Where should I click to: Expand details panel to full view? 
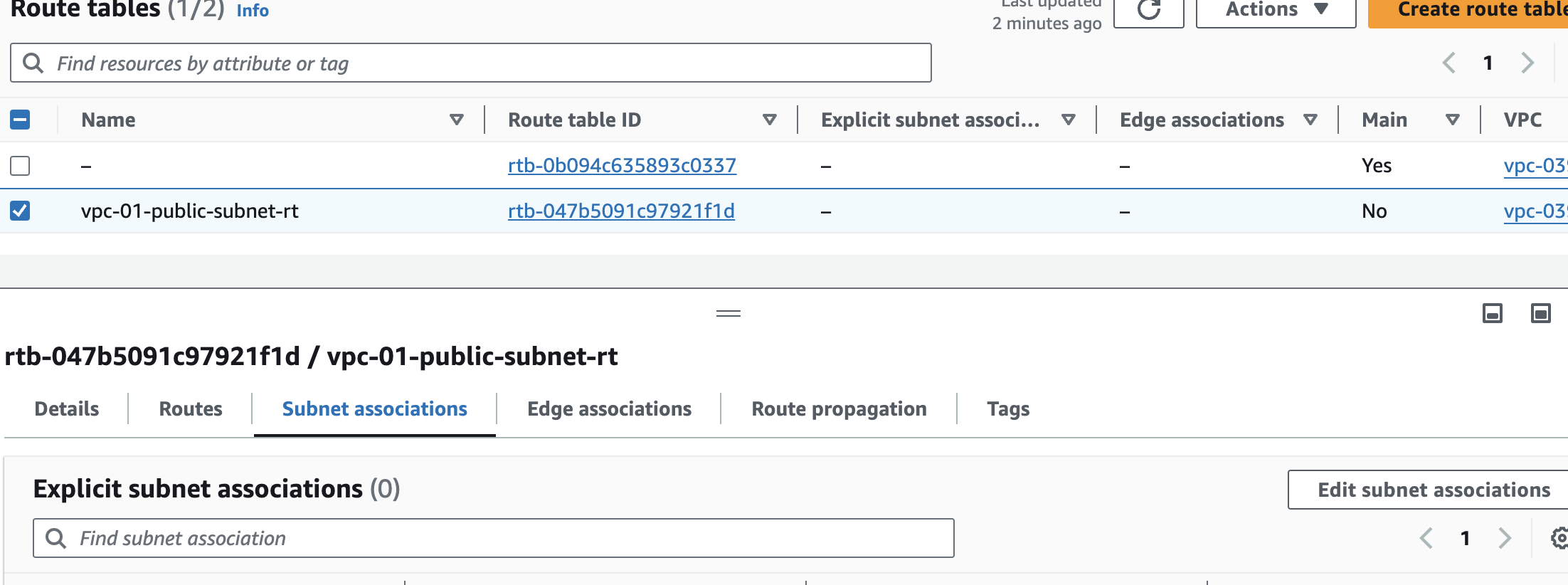(x=1540, y=313)
